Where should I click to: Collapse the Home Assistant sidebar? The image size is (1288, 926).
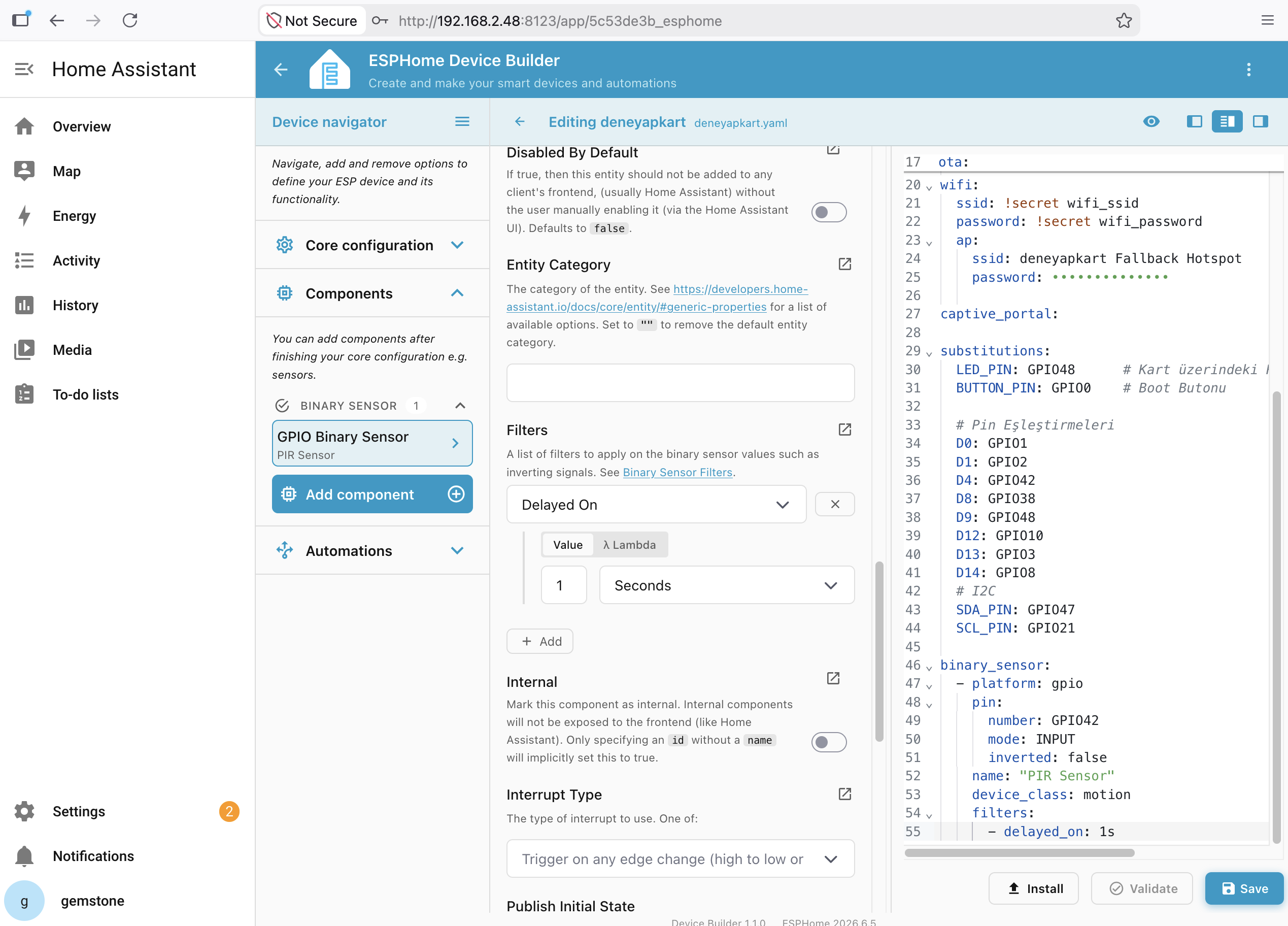[24, 70]
